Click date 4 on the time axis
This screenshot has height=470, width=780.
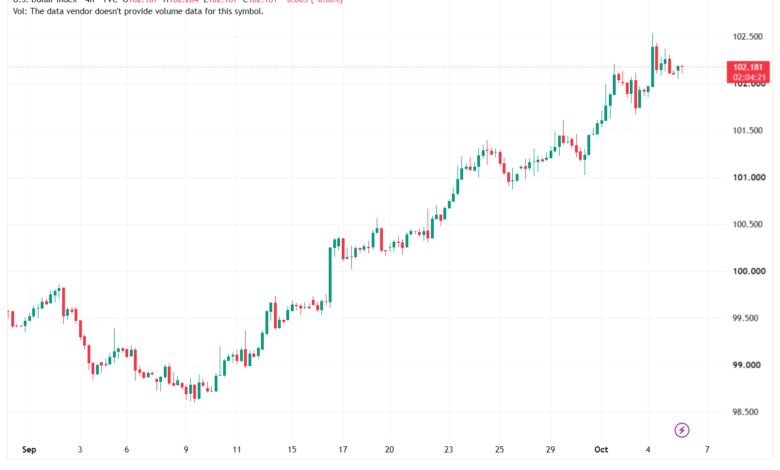point(648,450)
